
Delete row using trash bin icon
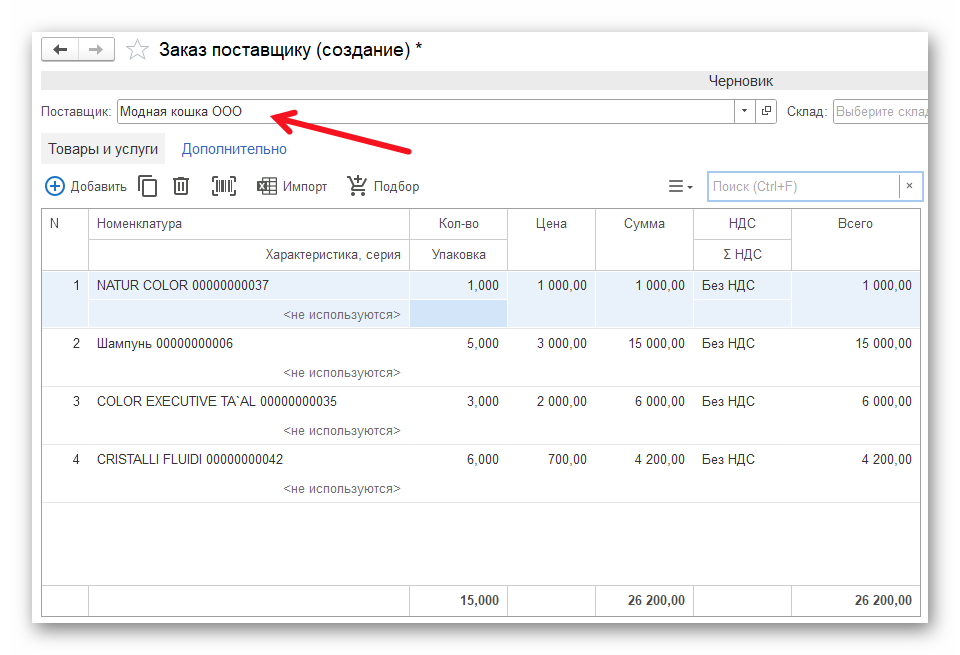(x=181, y=186)
